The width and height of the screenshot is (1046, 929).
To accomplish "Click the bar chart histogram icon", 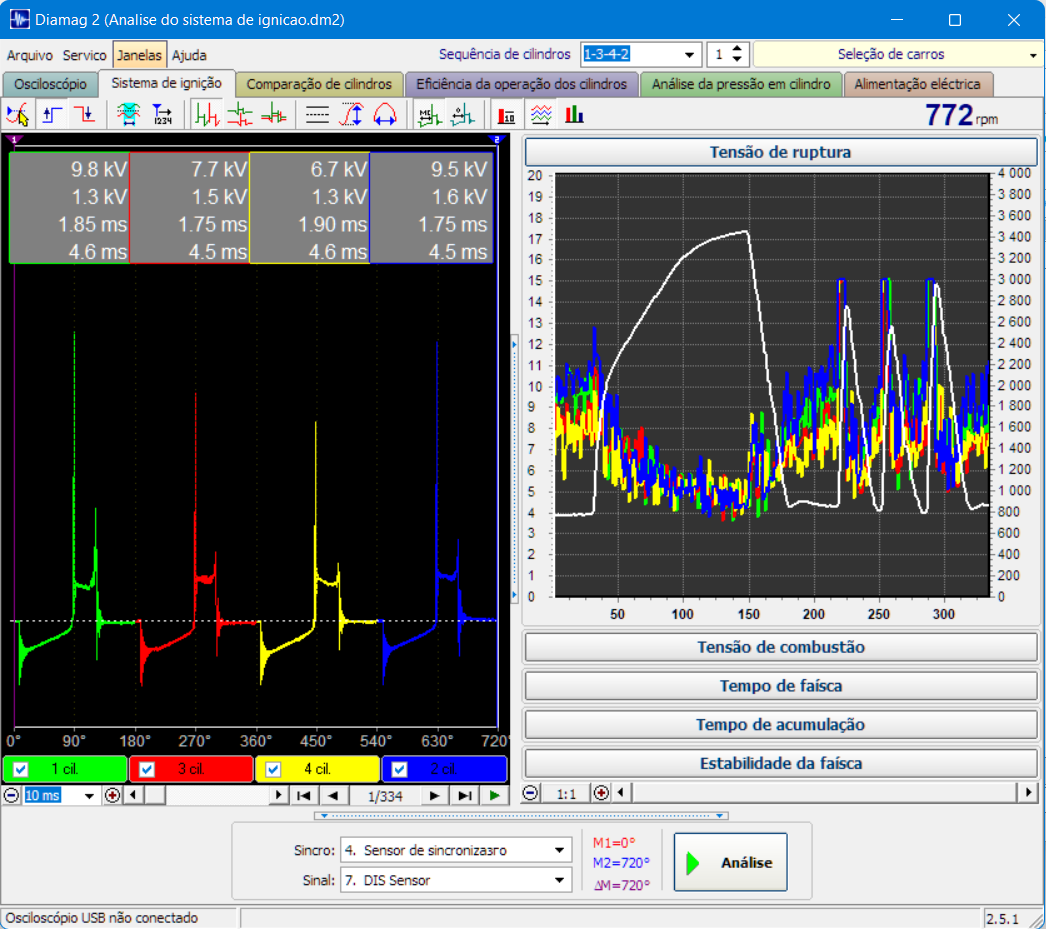I will [574, 115].
